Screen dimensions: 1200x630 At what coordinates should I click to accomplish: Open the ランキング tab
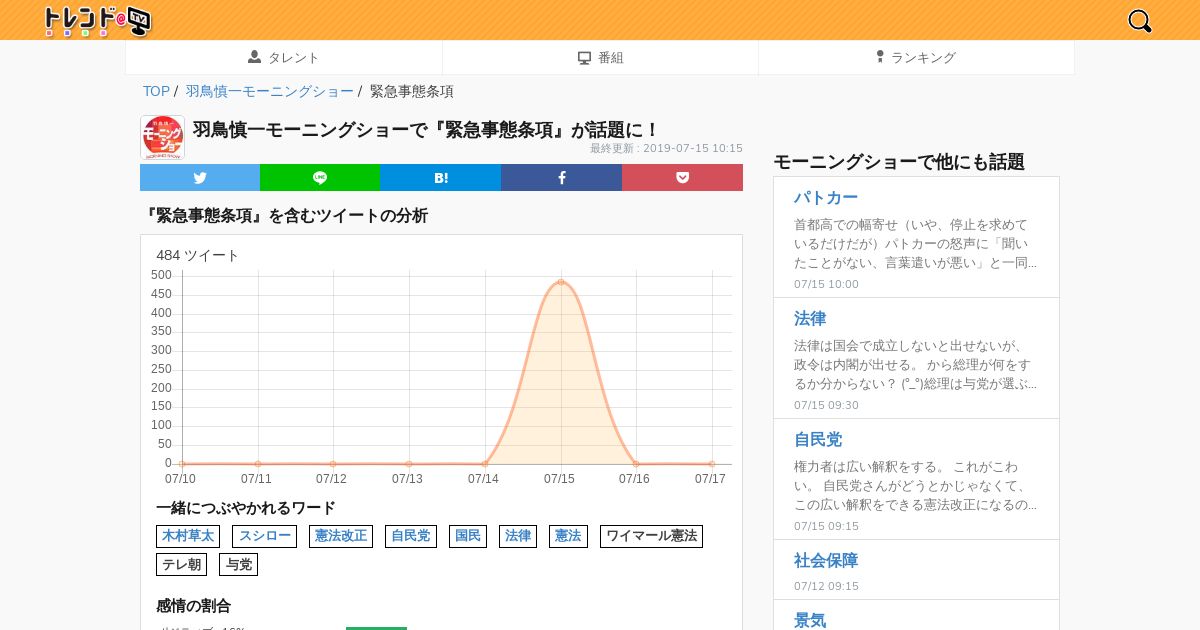click(916, 58)
